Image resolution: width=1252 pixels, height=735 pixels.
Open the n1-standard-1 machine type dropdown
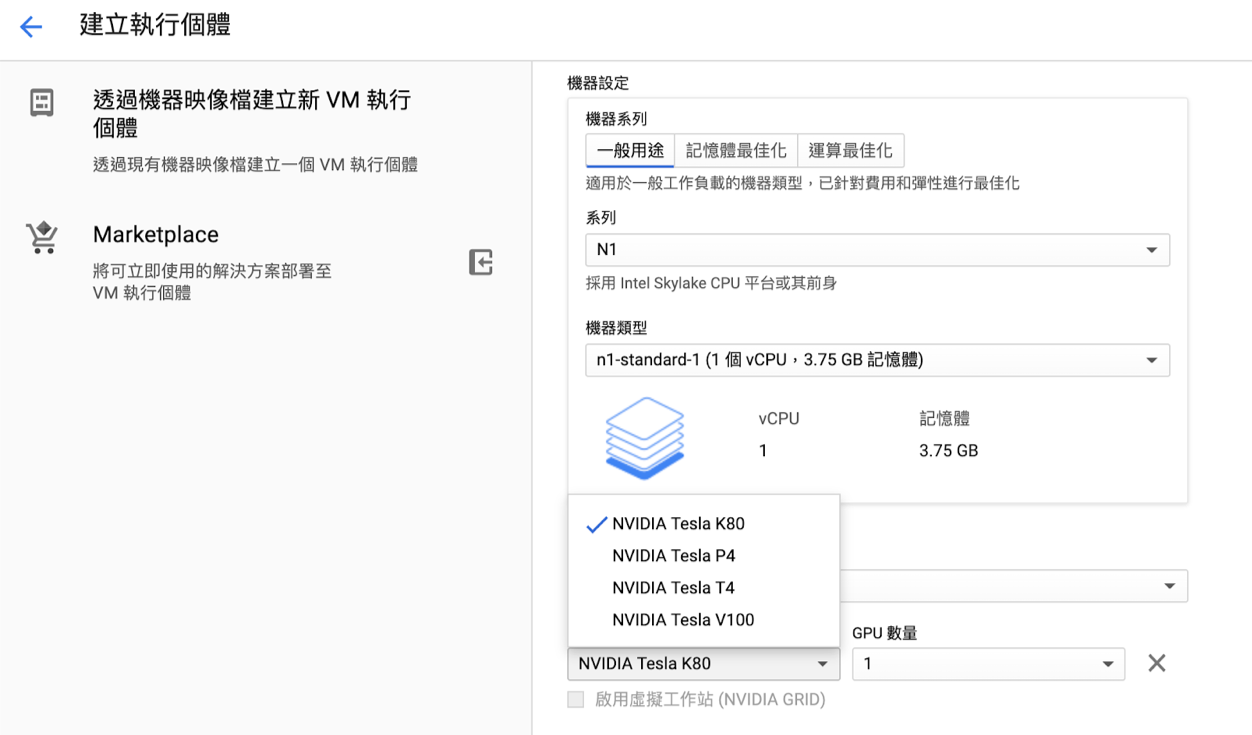tap(877, 360)
